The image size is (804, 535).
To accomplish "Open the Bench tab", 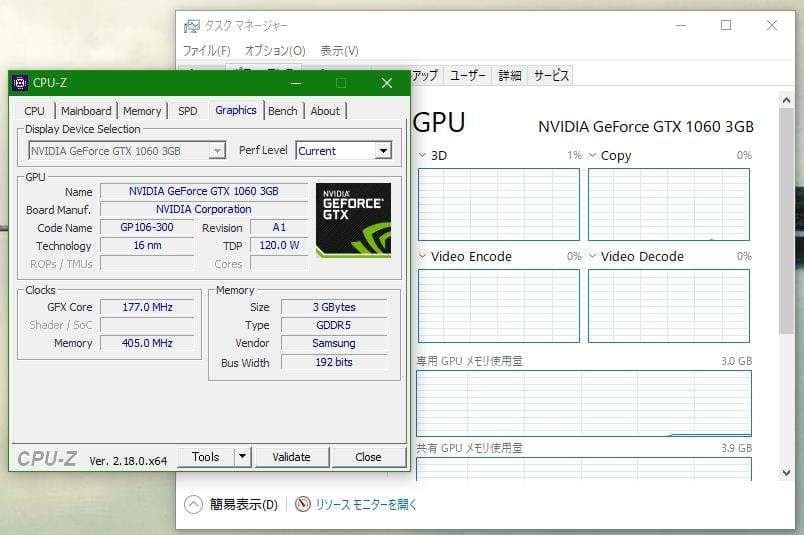I will 283,111.
